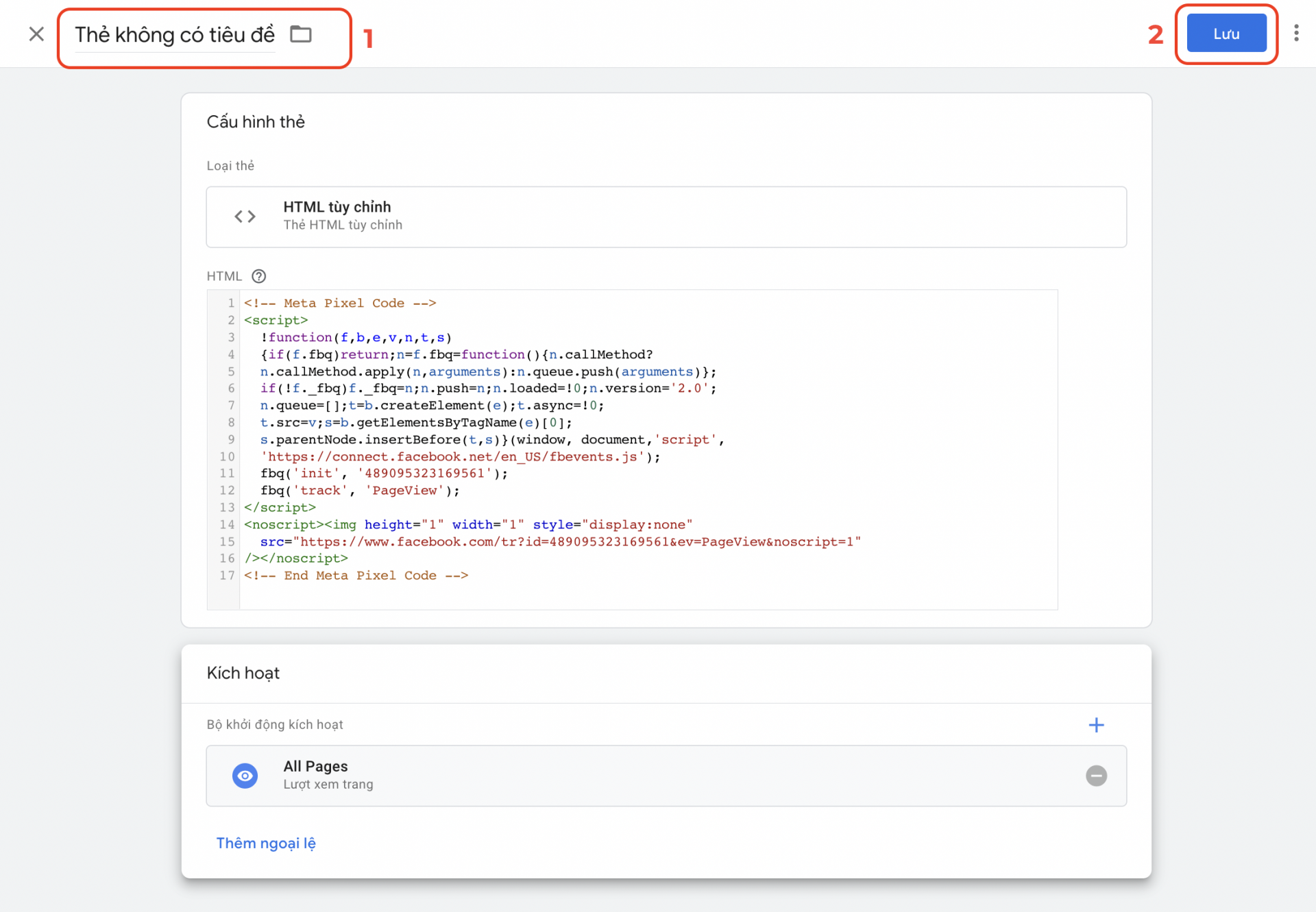The width and height of the screenshot is (1316, 912).
Task: Click the 'Bộ khởi động kích hoạt' label
Action: (275, 725)
